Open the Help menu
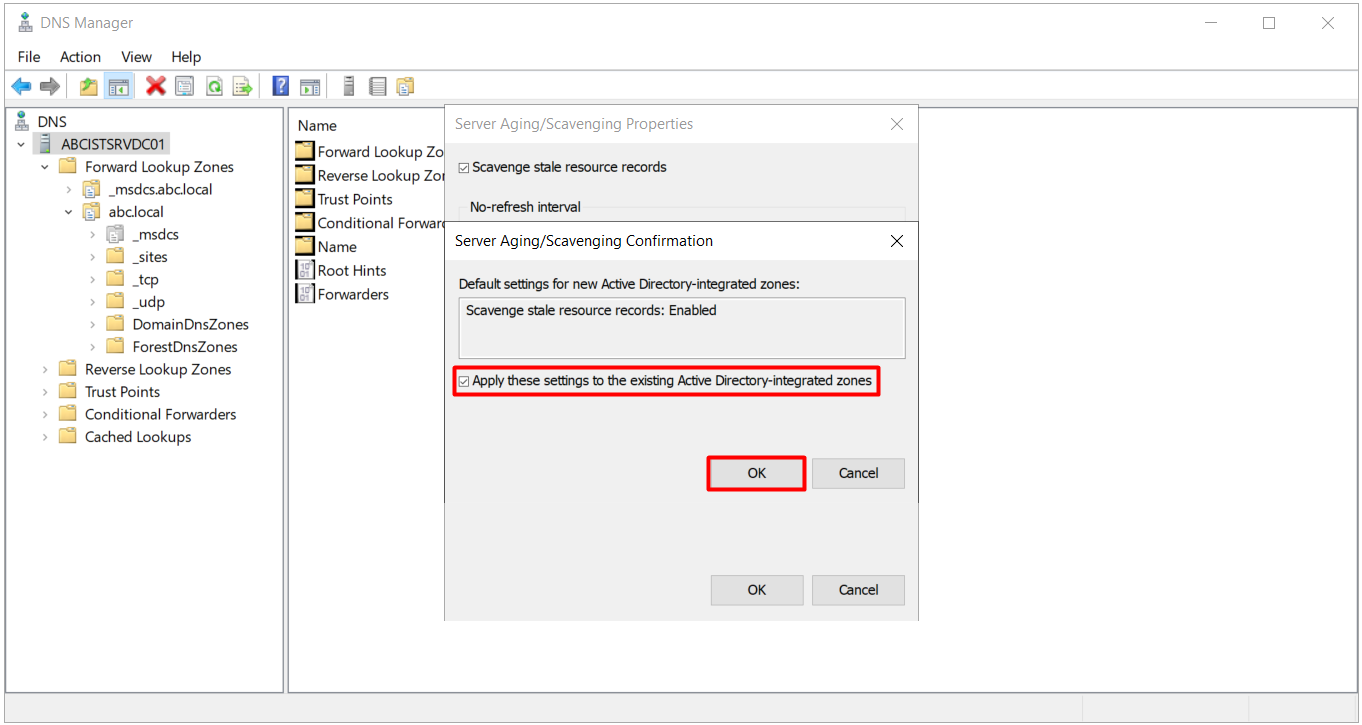1362x725 pixels. click(186, 57)
